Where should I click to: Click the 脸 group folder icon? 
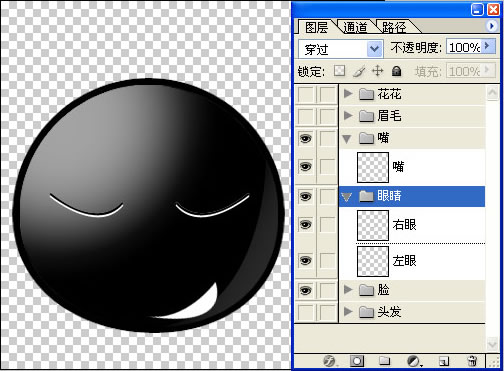pyautogui.click(x=366, y=290)
